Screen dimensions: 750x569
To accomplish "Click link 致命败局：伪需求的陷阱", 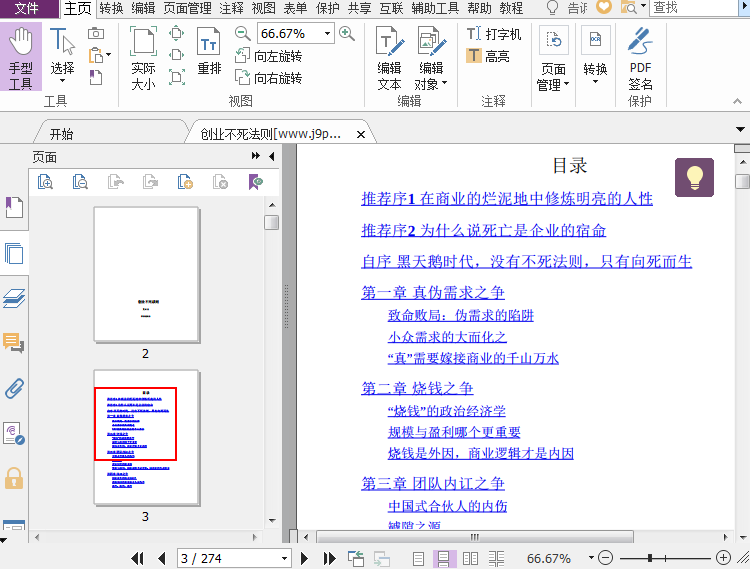I will (x=461, y=315).
